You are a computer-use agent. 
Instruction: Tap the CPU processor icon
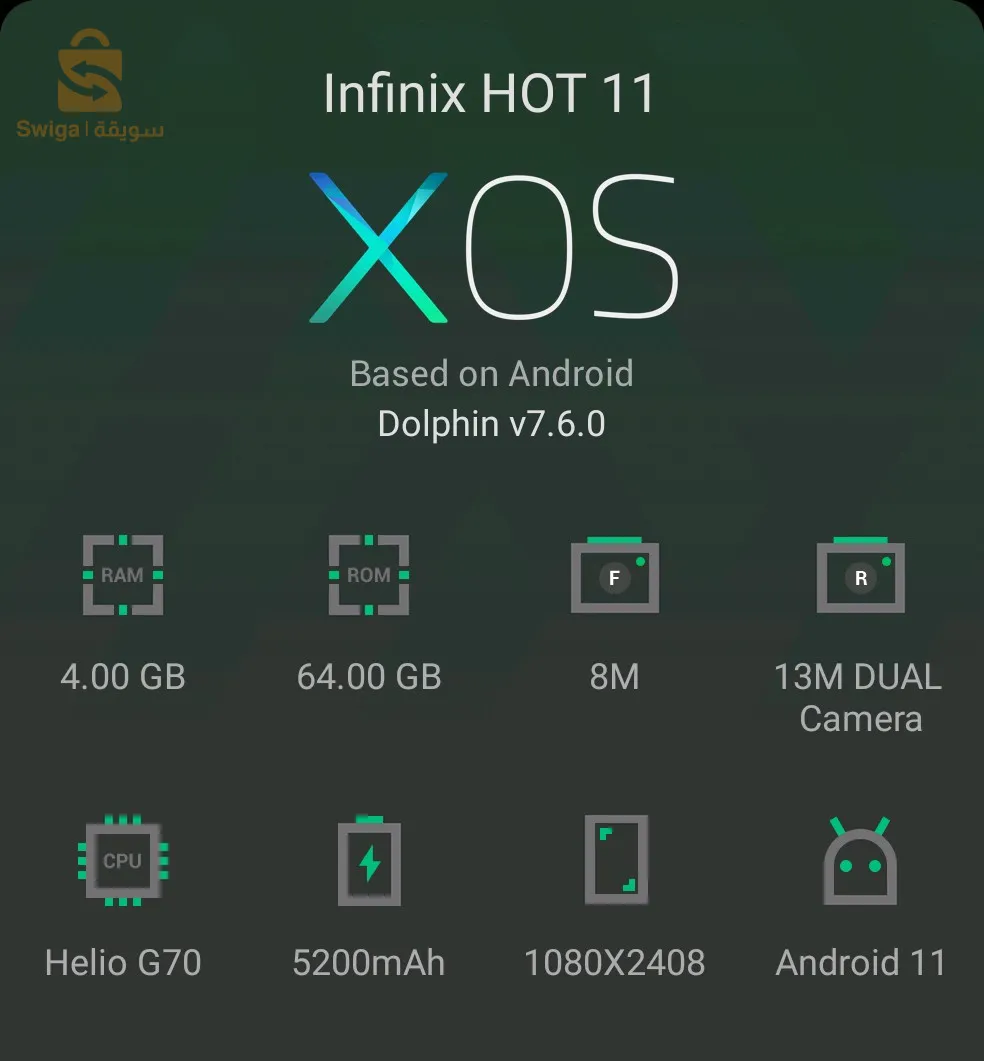[122, 860]
